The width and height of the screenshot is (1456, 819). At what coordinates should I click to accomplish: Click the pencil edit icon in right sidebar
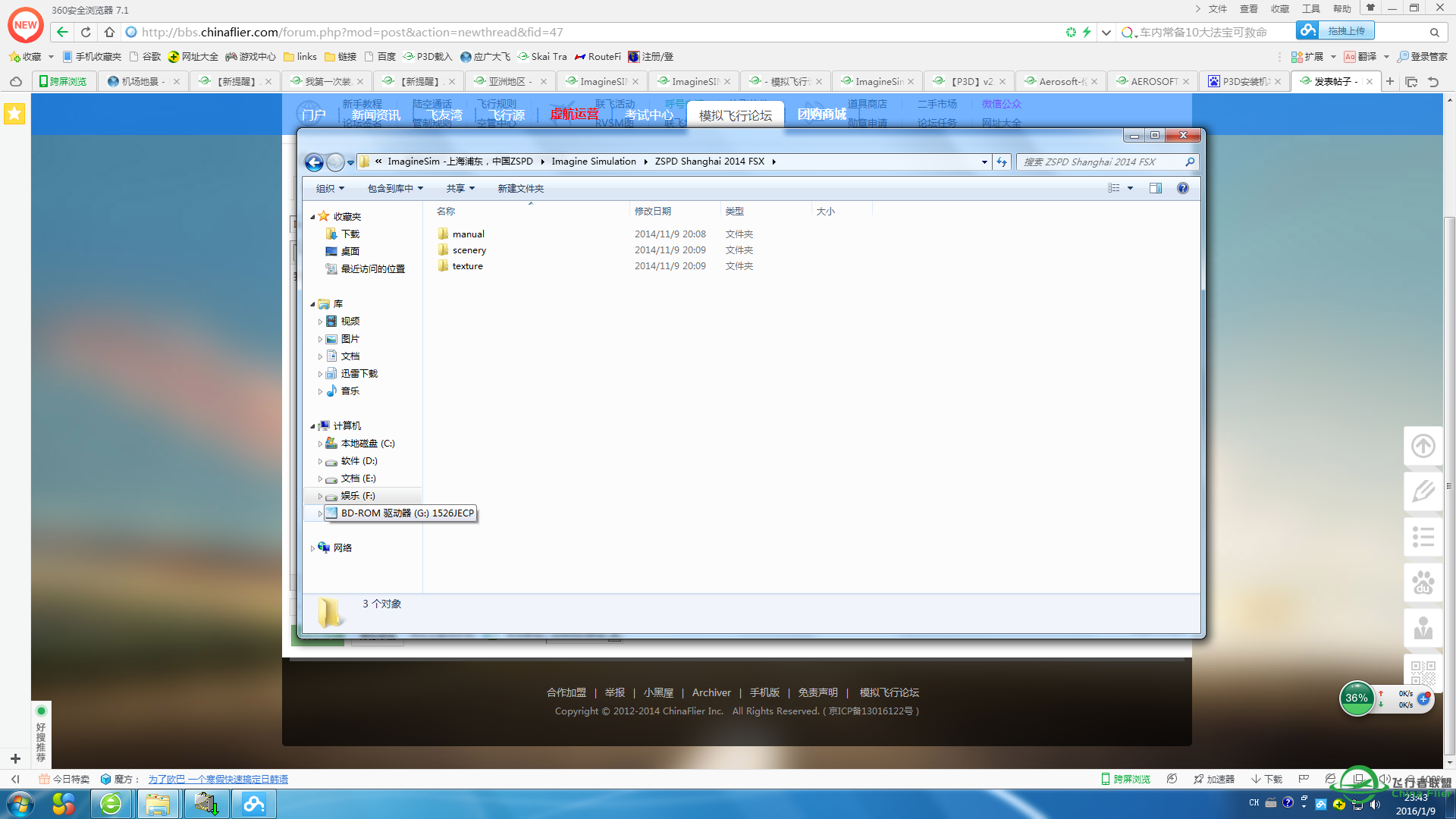[x=1423, y=491]
